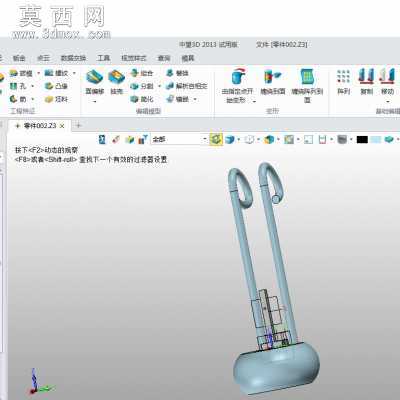Image resolution: width=400 pixels, height=400 pixels.
Task: Click the rounded base of the 3D model
Action: point(277,368)
